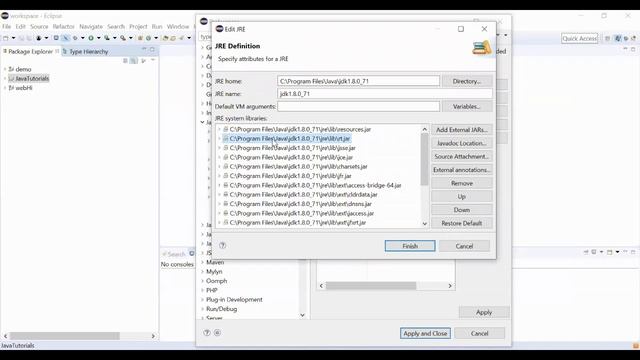
Task: Minimize the Package Explorer view
Action: (x=144, y=49)
